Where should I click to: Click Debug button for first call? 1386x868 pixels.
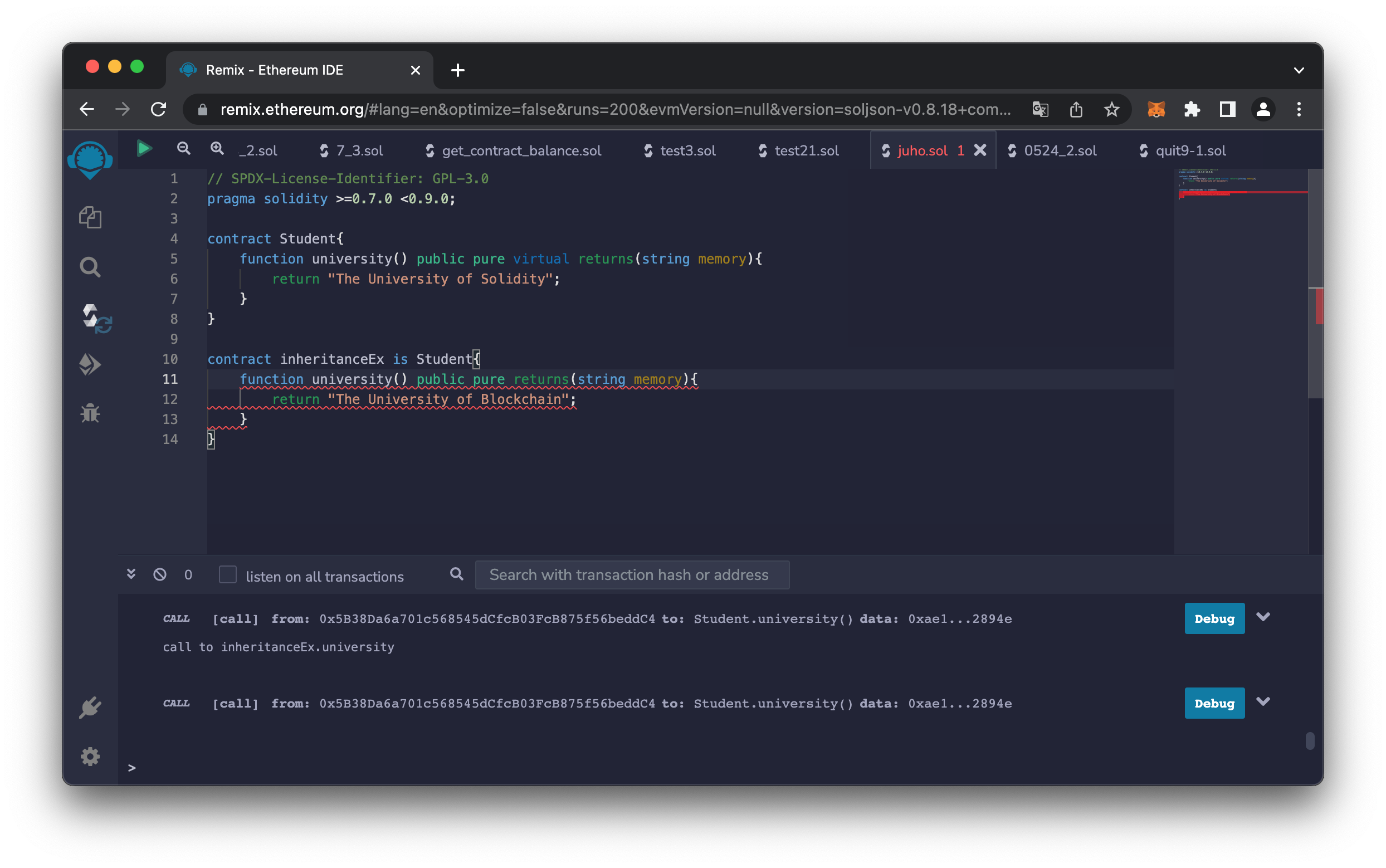tap(1214, 618)
